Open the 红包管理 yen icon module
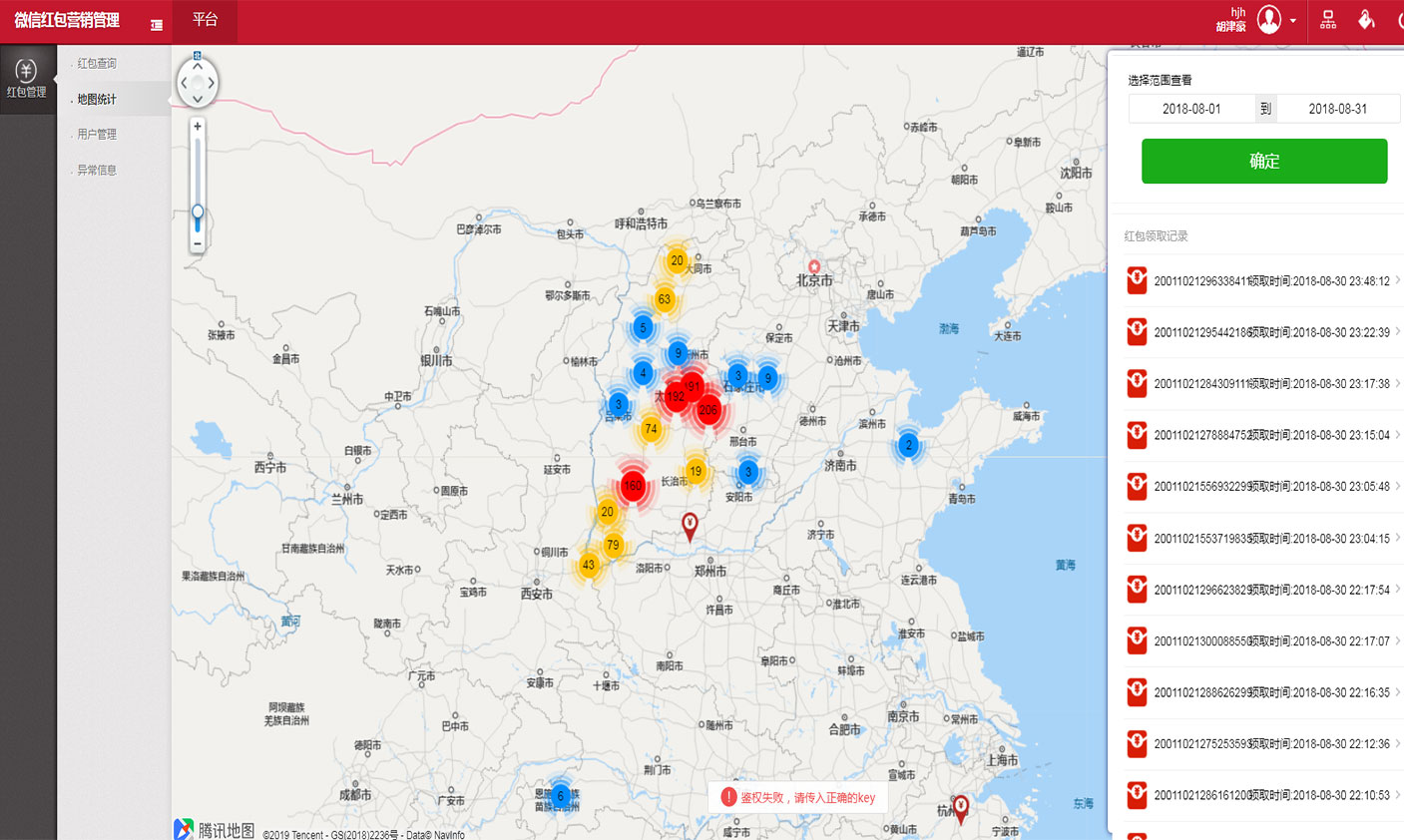 27,78
